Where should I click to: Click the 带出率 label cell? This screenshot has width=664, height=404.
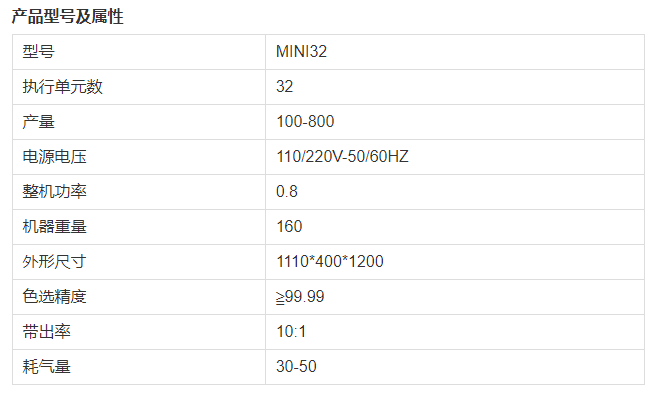pos(139,332)
